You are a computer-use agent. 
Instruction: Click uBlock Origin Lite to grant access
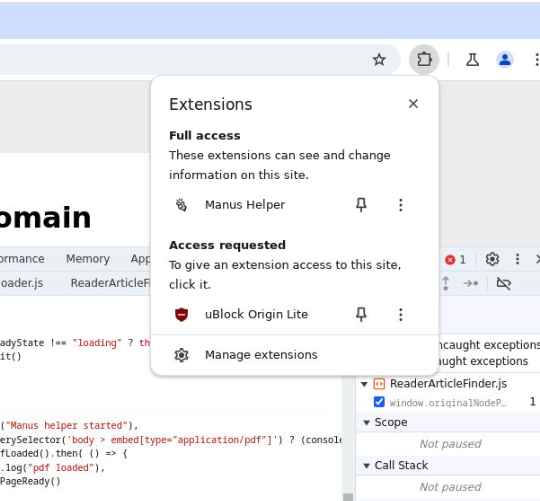click(x=256, y=314)
